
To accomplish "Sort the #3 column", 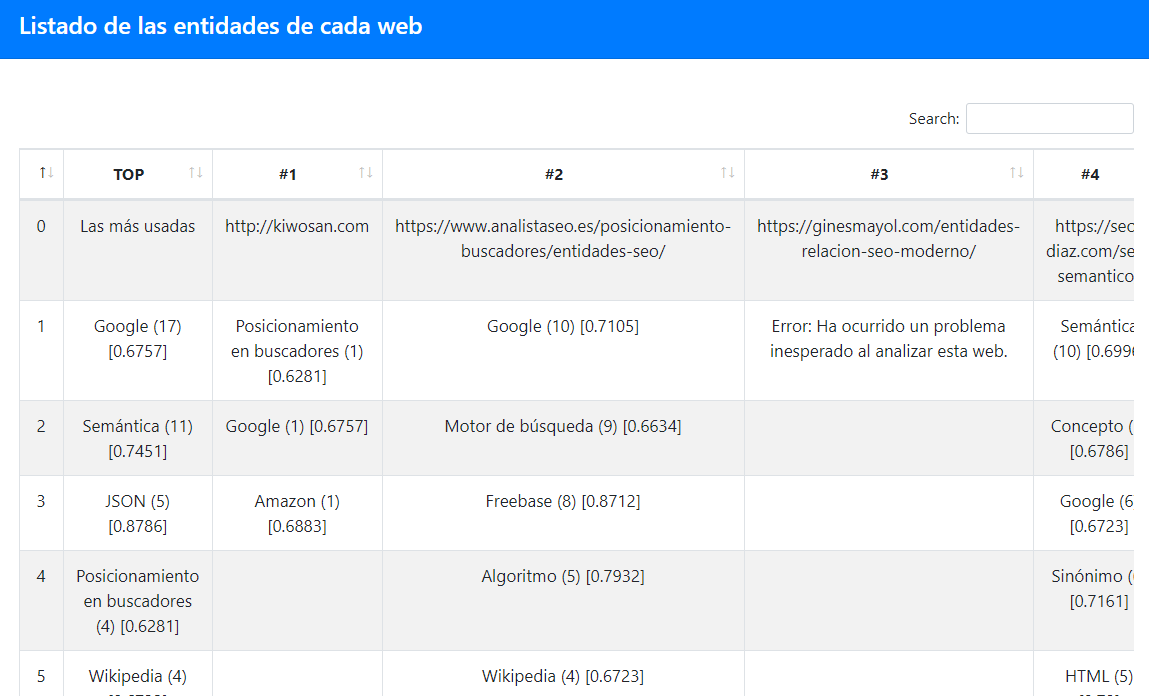I will (1016, 173).
